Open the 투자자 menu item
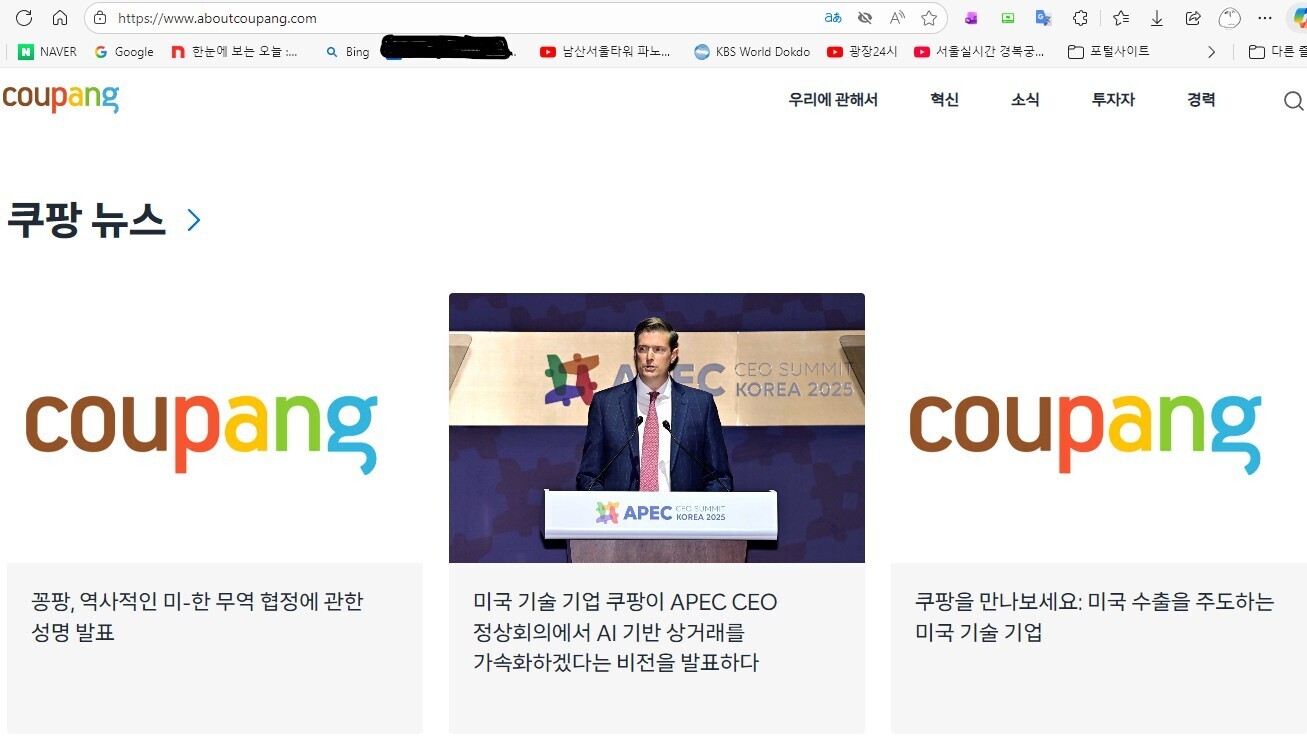The image size is (1307, 738). (x=1113, y=100)
